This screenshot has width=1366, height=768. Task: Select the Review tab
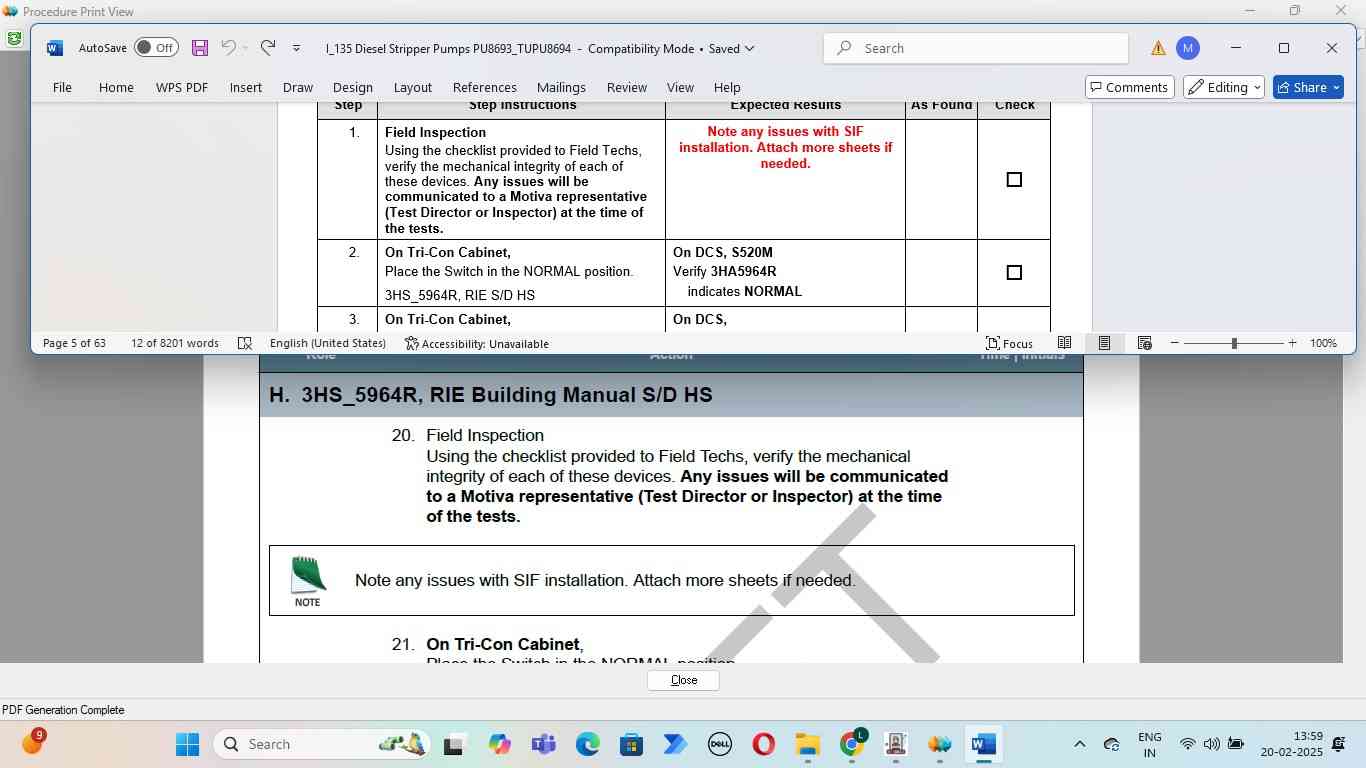627,87
